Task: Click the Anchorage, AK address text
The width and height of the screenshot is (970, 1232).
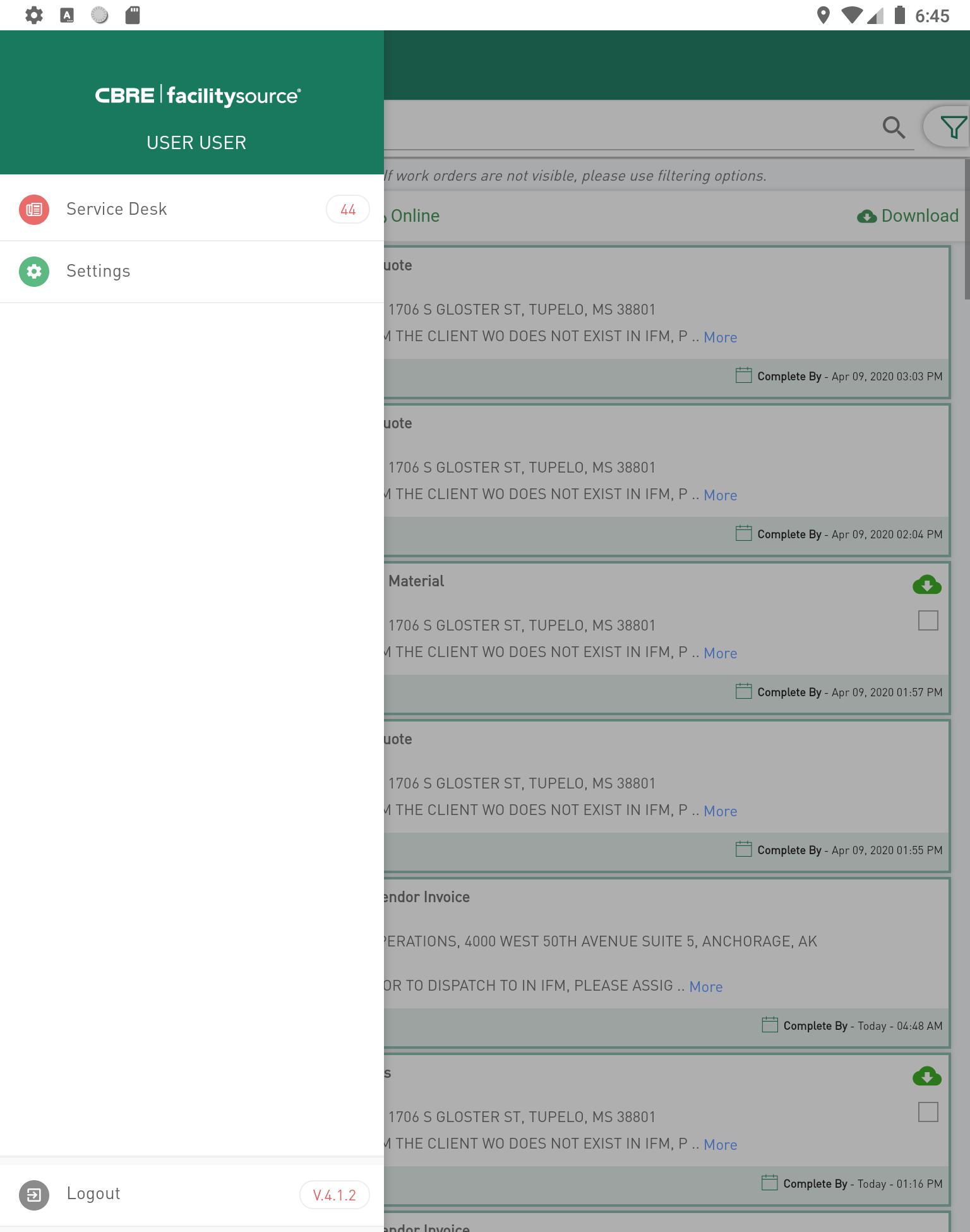Action: [x=600, y=941]
